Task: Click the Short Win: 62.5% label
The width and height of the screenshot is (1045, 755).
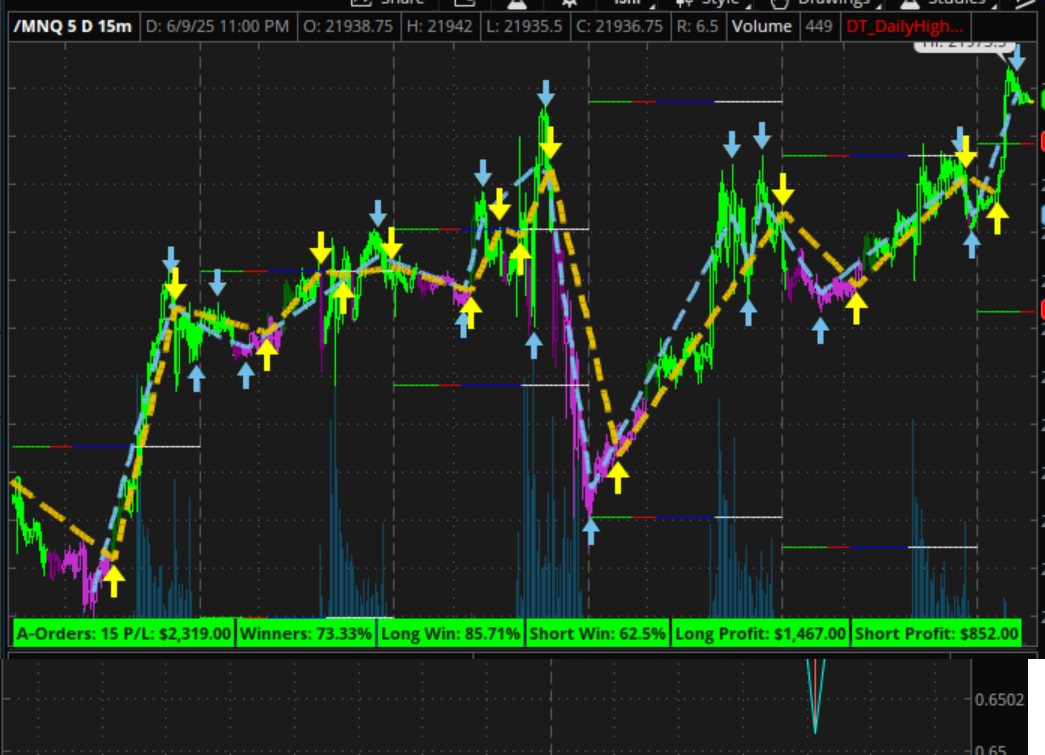Action: pos(597,633)
